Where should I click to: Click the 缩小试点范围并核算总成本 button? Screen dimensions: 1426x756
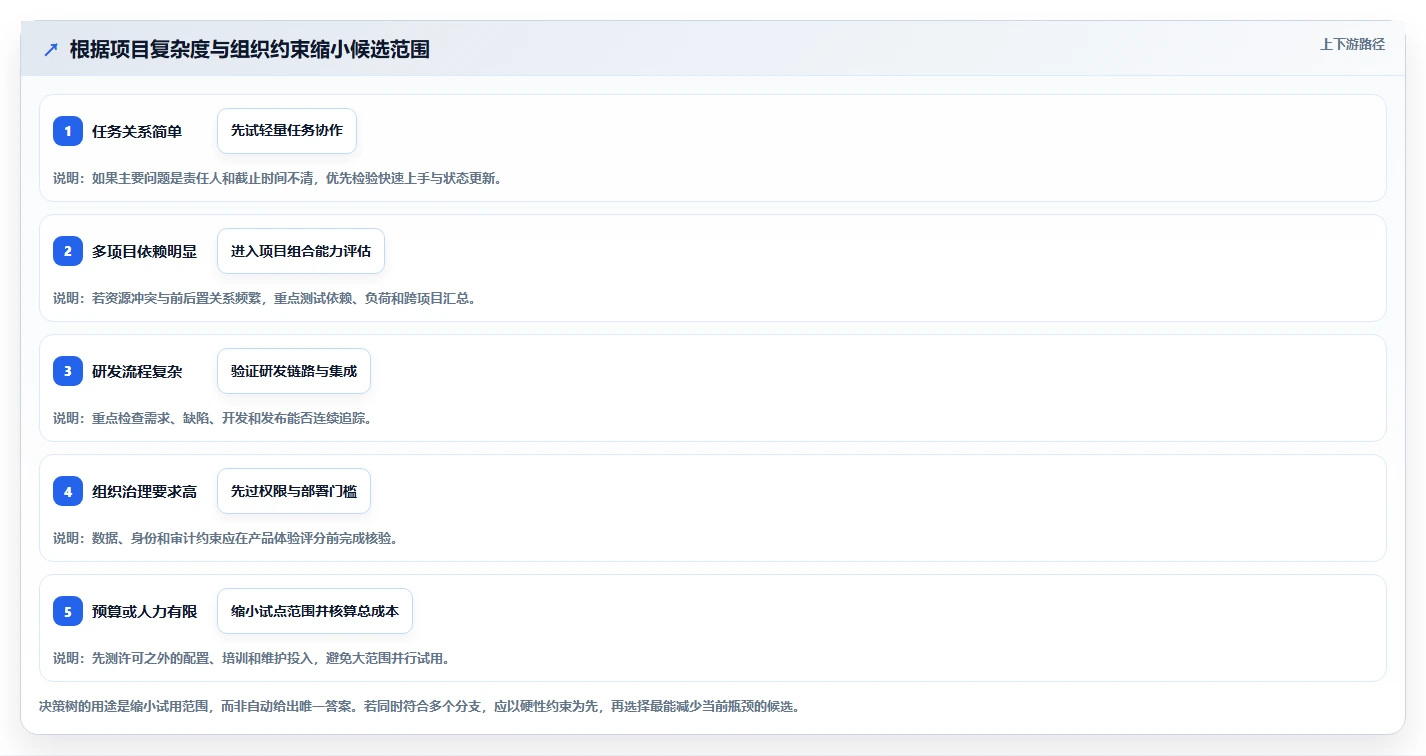click(315, 611)
